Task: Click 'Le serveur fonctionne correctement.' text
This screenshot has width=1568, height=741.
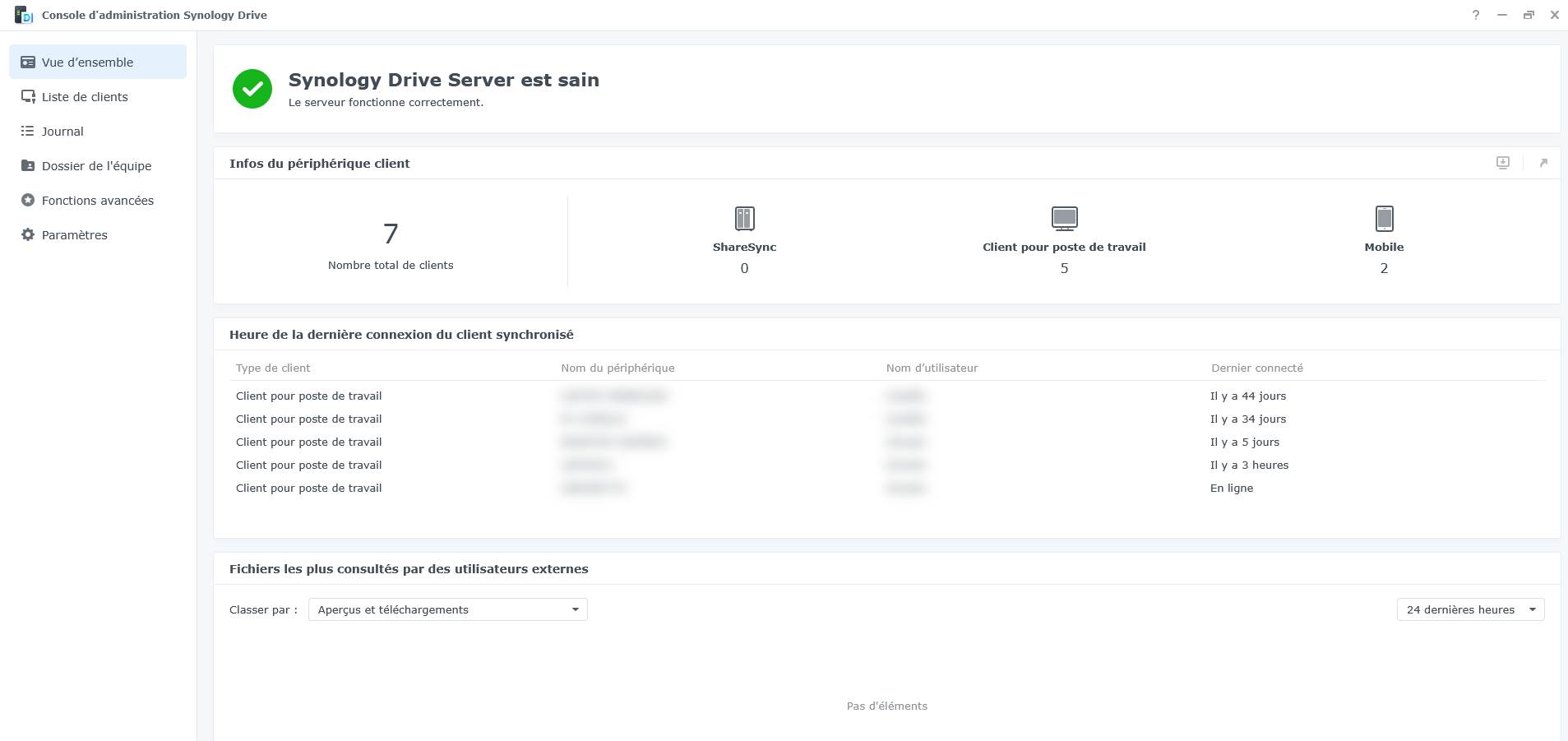Action: coord(386,102)
